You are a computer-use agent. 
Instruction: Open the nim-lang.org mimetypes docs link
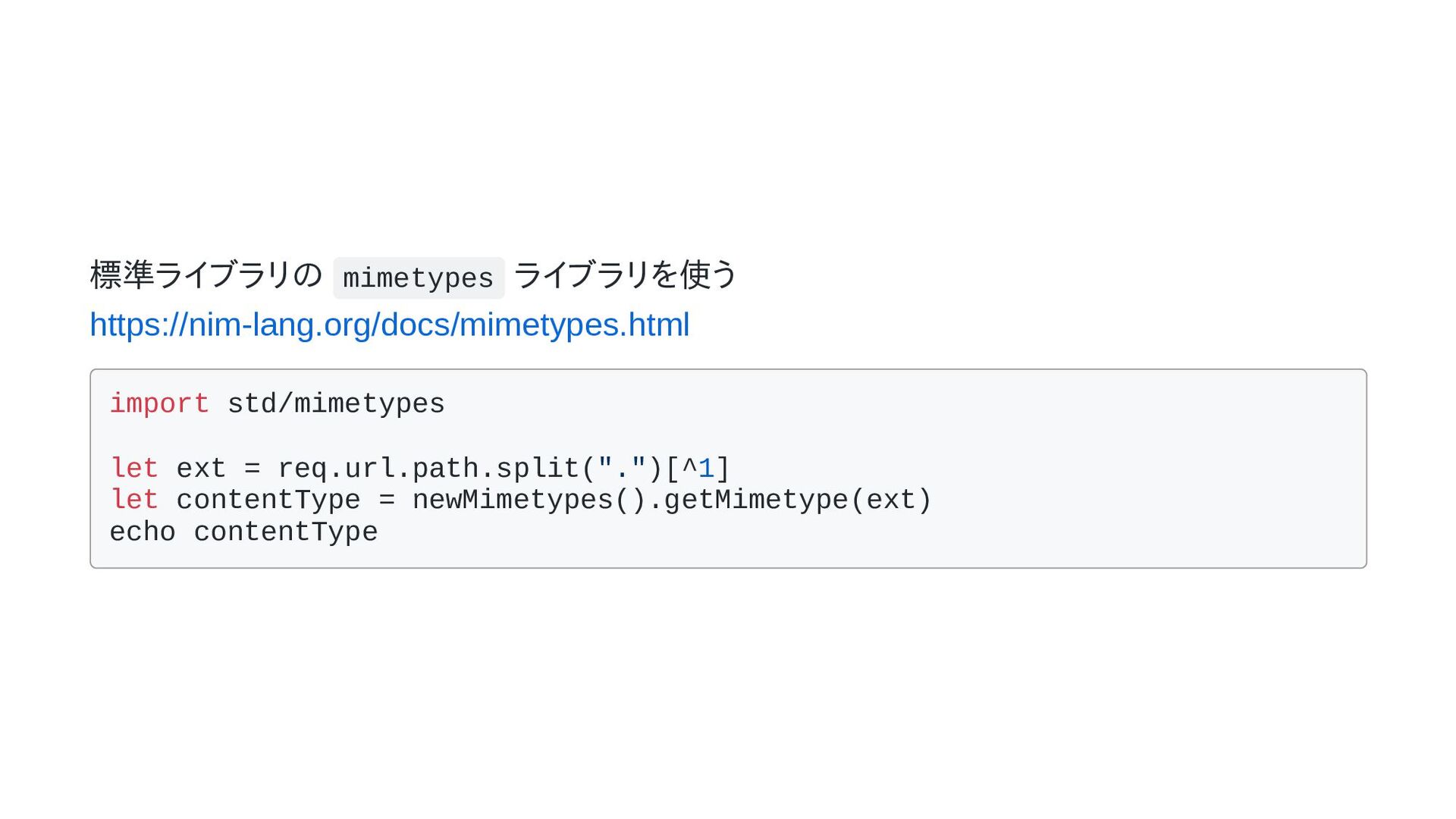[389, 325]
